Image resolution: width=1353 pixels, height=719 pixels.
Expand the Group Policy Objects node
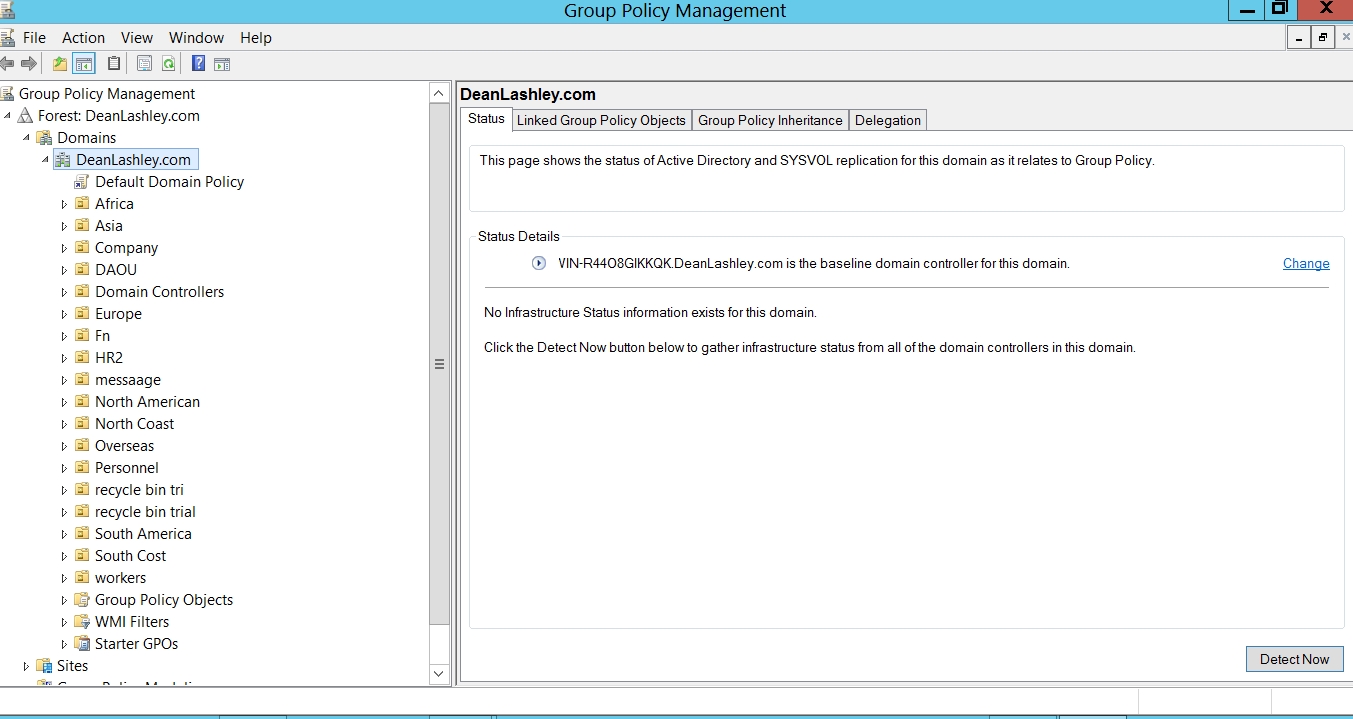point(65,600)
